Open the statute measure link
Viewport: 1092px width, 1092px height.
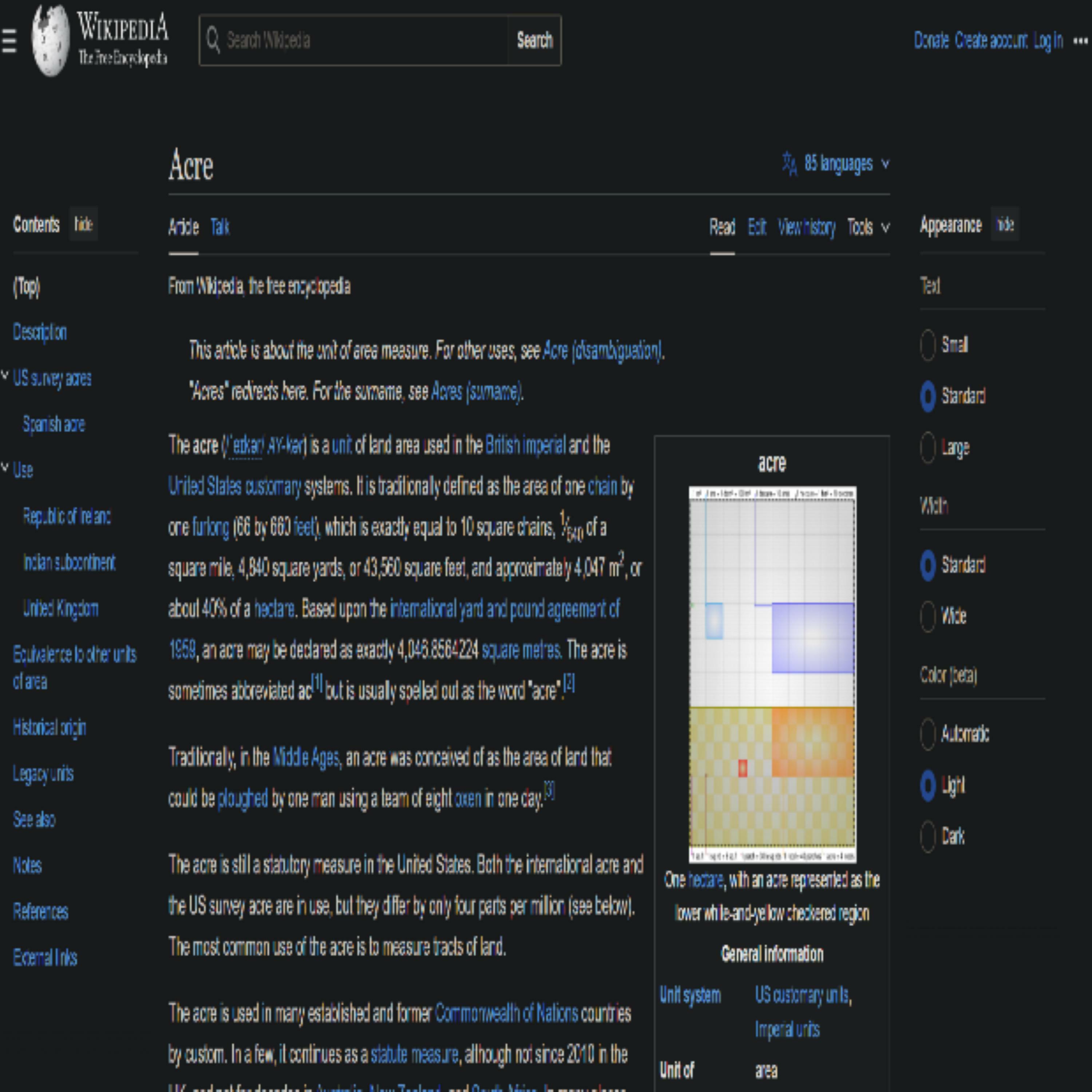click(x=414, y=1055)
